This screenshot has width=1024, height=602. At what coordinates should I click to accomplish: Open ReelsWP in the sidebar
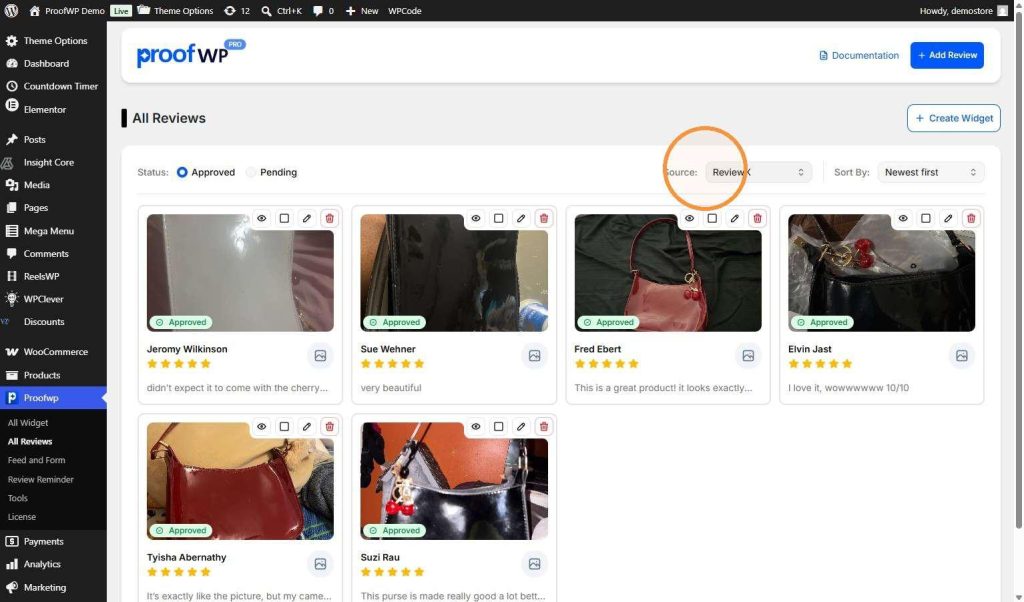pos(54,276)
